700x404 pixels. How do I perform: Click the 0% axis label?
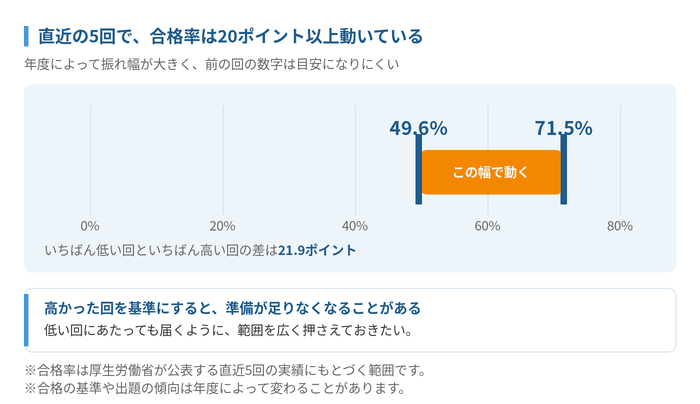90,226
